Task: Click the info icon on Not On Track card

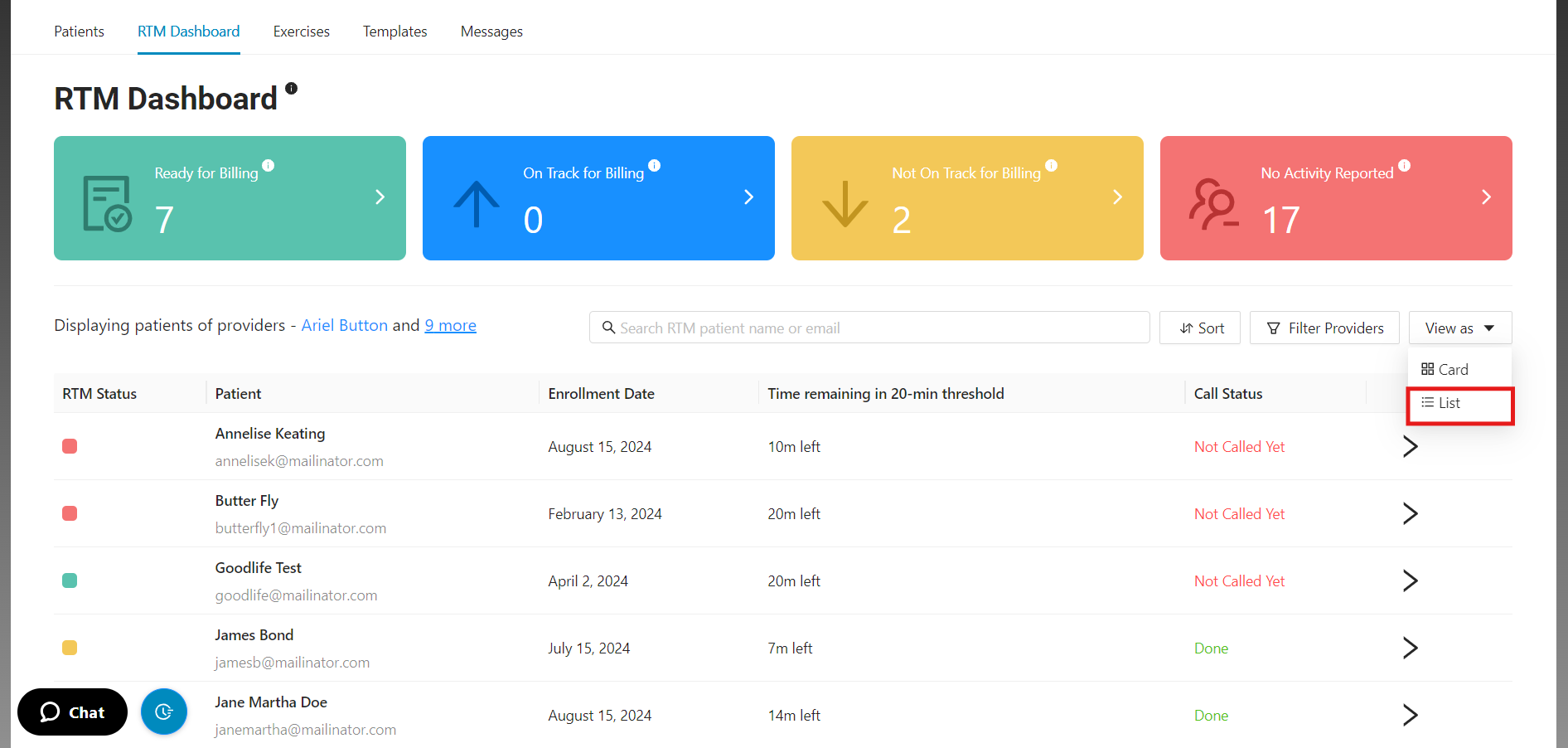Action: (x=1052, y=166)
